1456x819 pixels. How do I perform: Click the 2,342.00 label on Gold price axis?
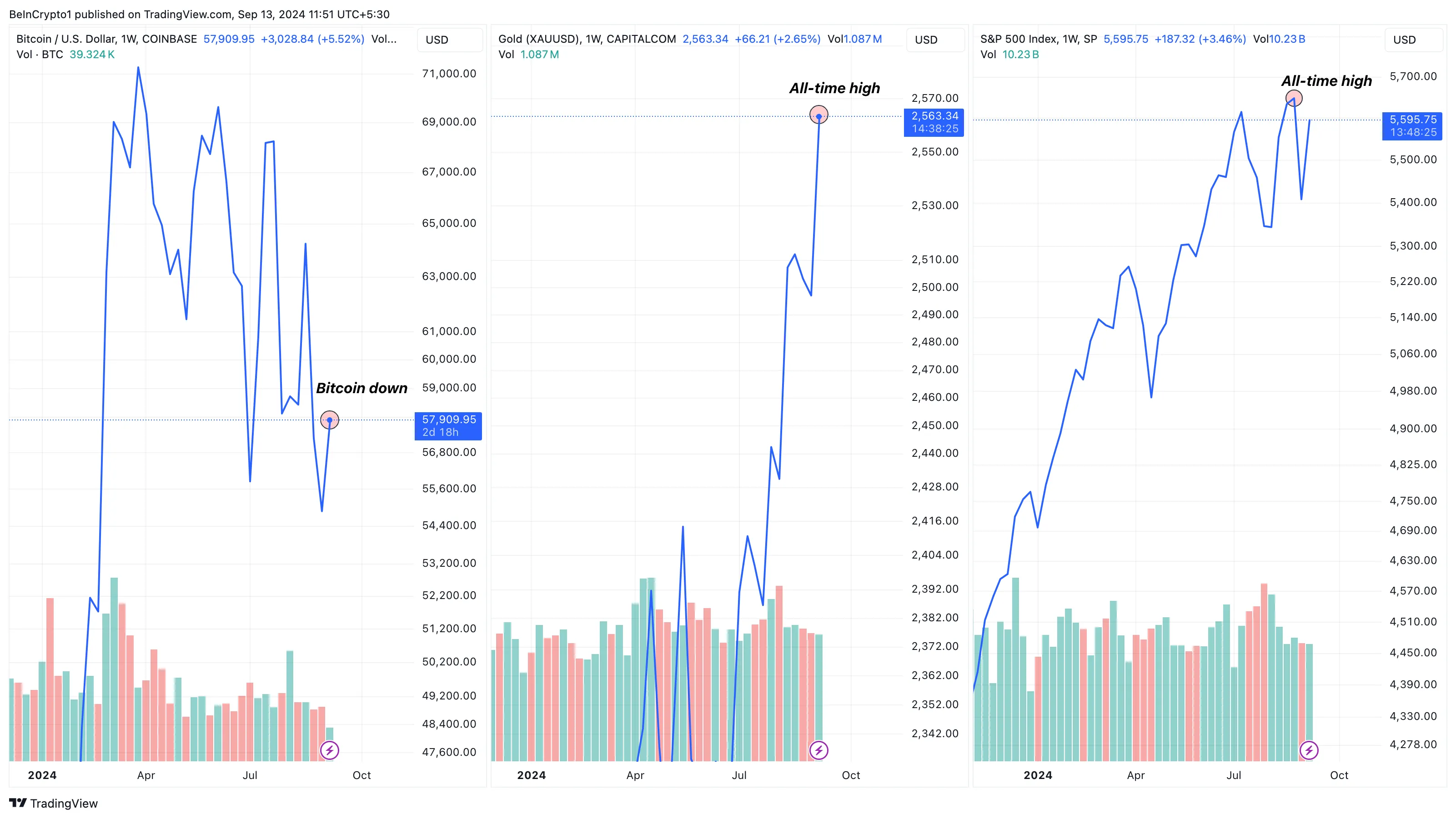click(935, 733)
